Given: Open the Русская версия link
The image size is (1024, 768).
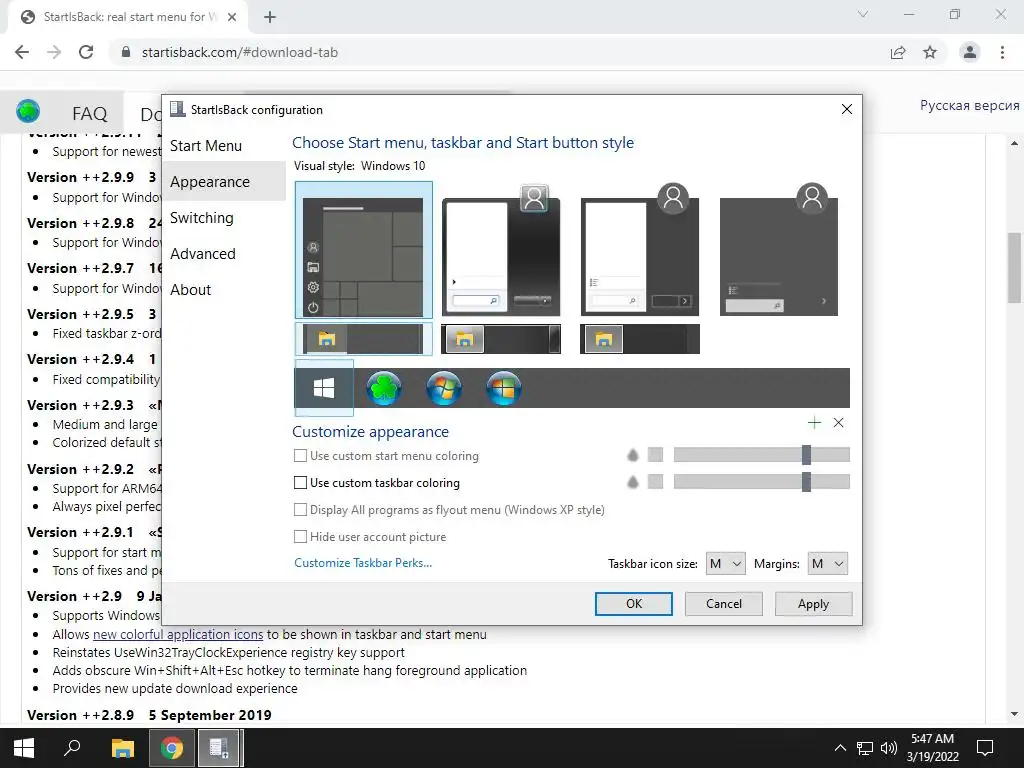Looking at the screenshot, I should tap(969, 106).
